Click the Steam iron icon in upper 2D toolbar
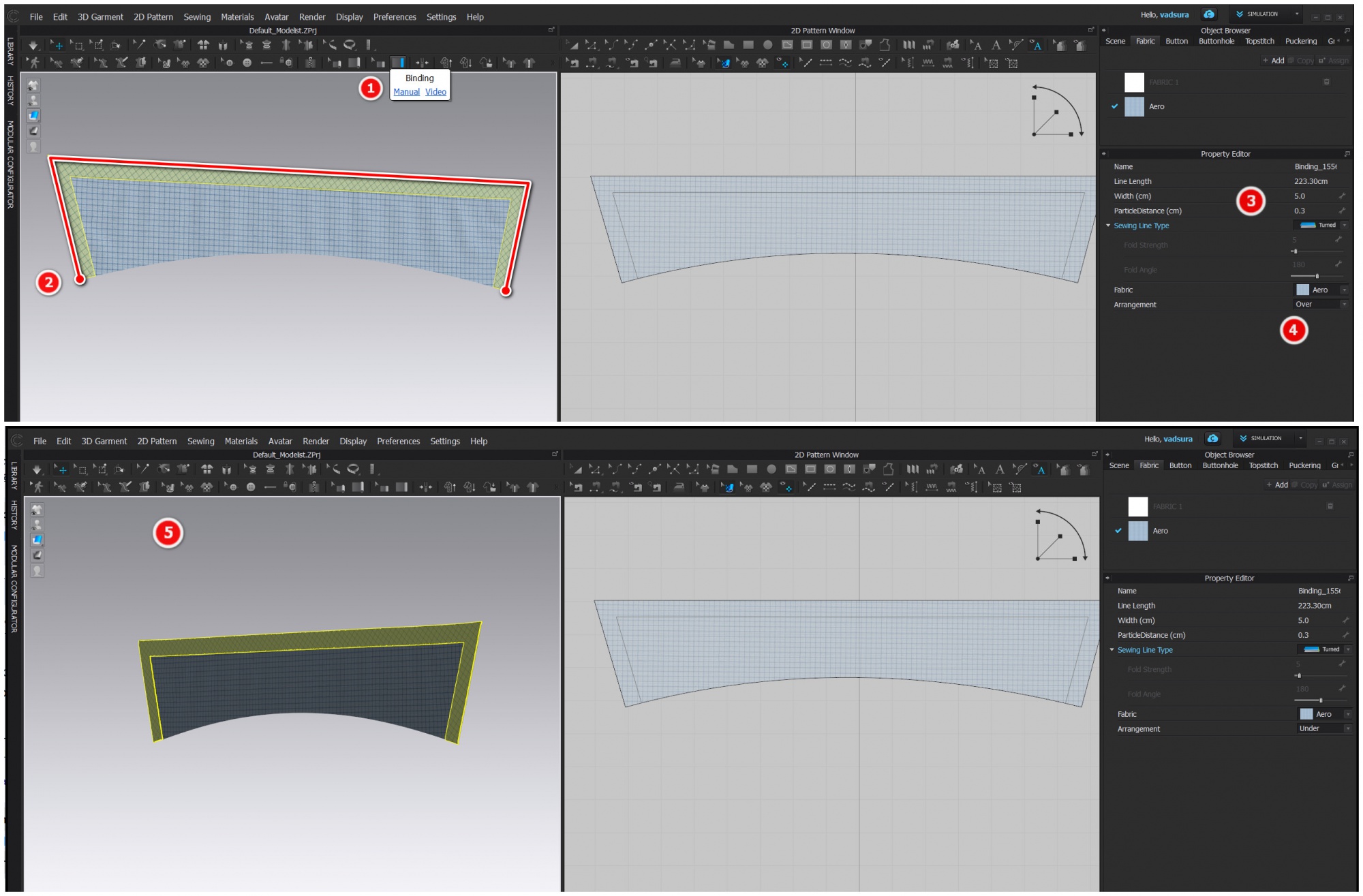The image size is (1363, 896). (675, 63)
